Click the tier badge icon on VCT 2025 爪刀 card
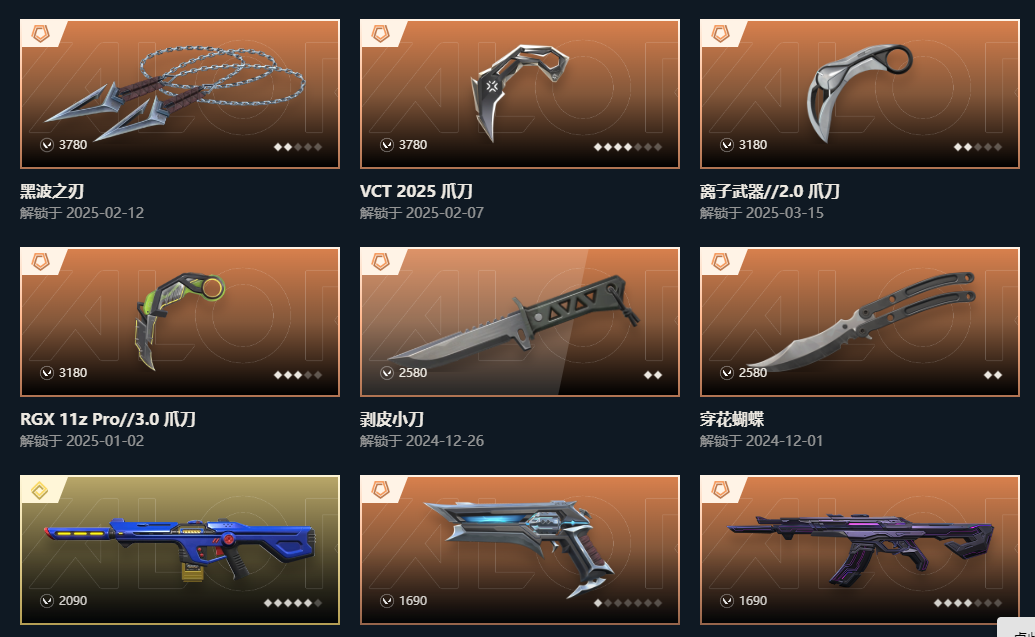Screen dimensions: 1035x637 point(380,34)
